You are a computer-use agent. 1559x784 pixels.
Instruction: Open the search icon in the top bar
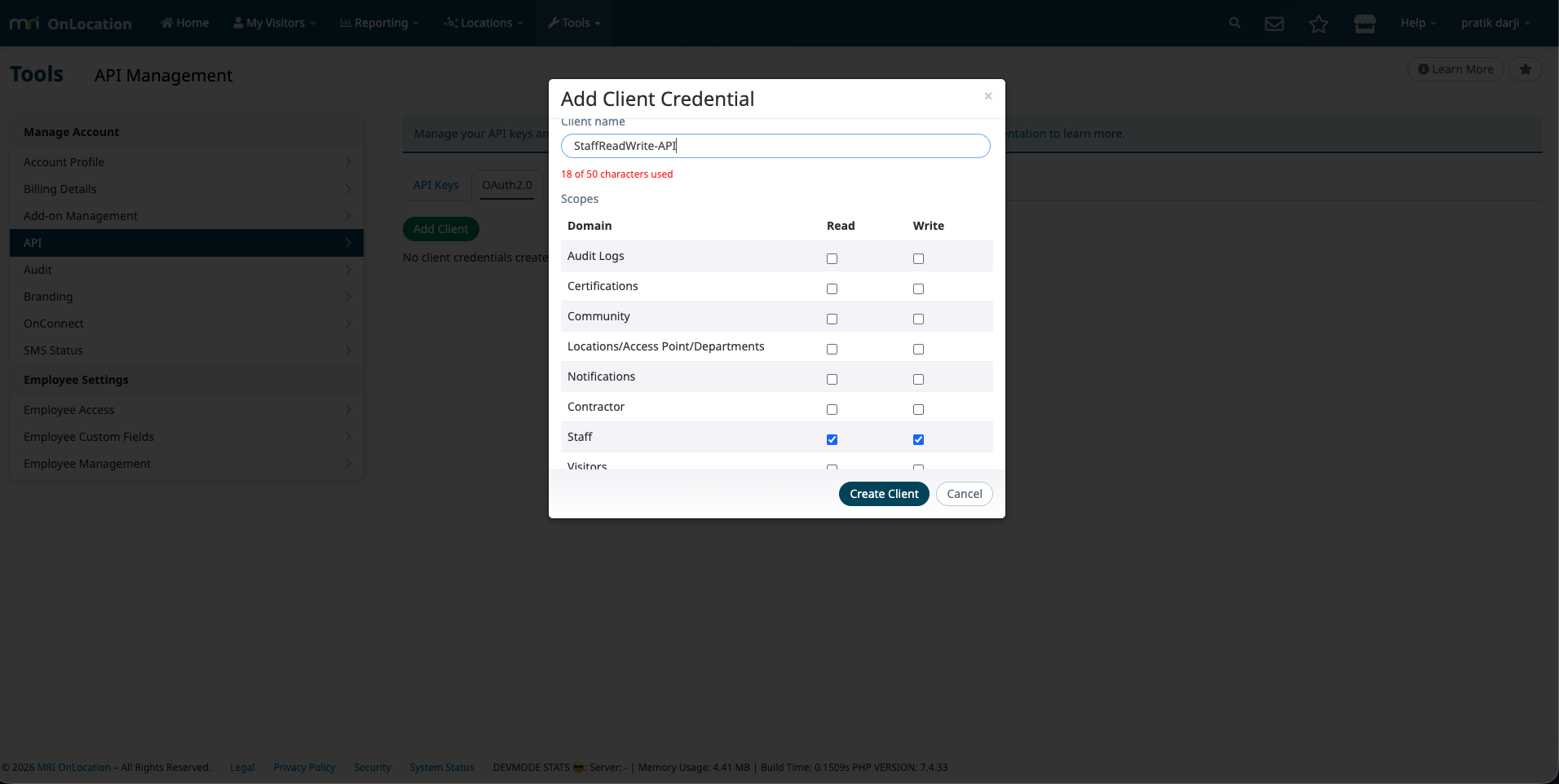[1234, 23]
